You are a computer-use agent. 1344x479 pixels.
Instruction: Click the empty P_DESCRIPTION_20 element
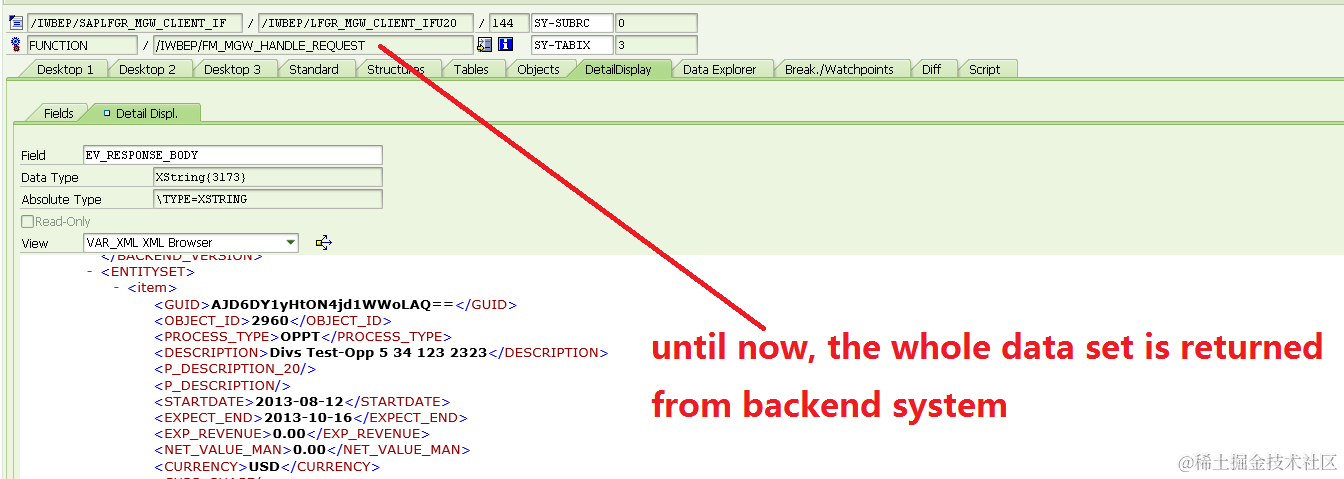[x=235, y=368]
